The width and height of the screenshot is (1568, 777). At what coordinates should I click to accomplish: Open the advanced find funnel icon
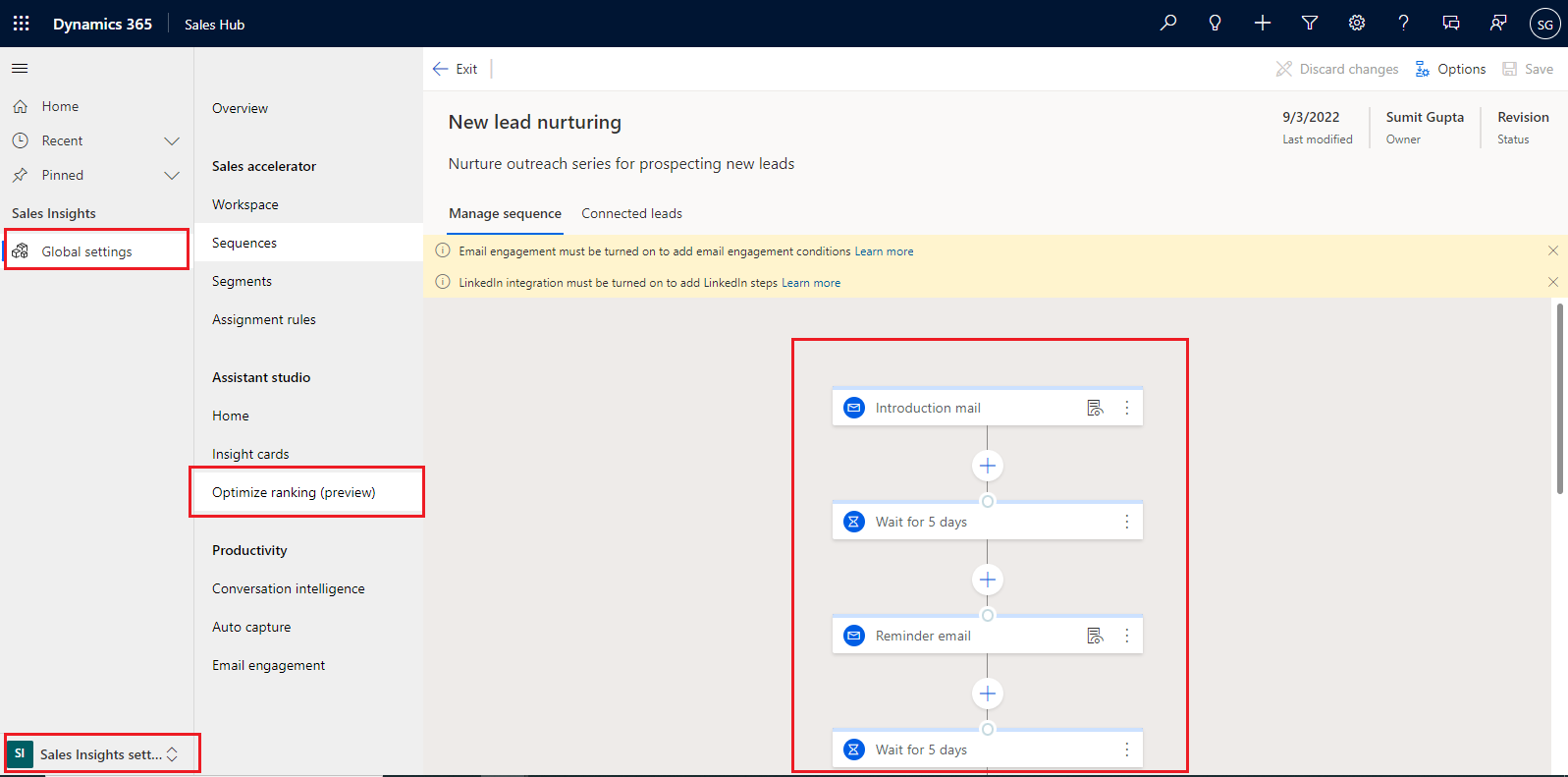[1310, 23]
